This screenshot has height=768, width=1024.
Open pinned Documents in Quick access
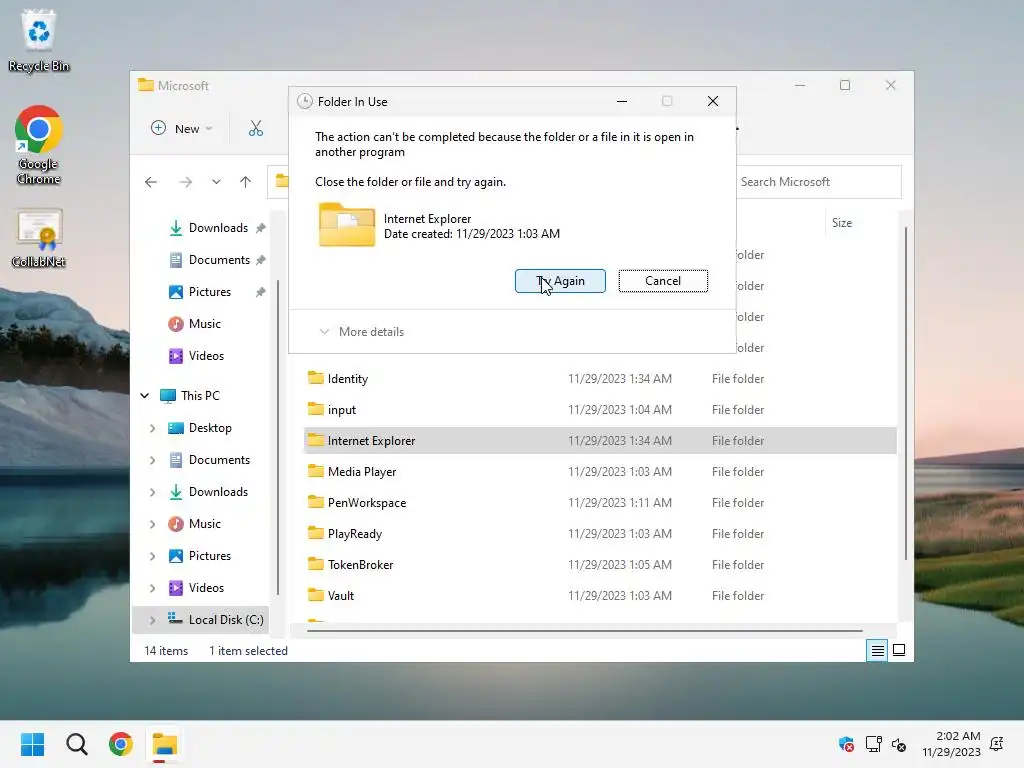(x=219, y=260)
